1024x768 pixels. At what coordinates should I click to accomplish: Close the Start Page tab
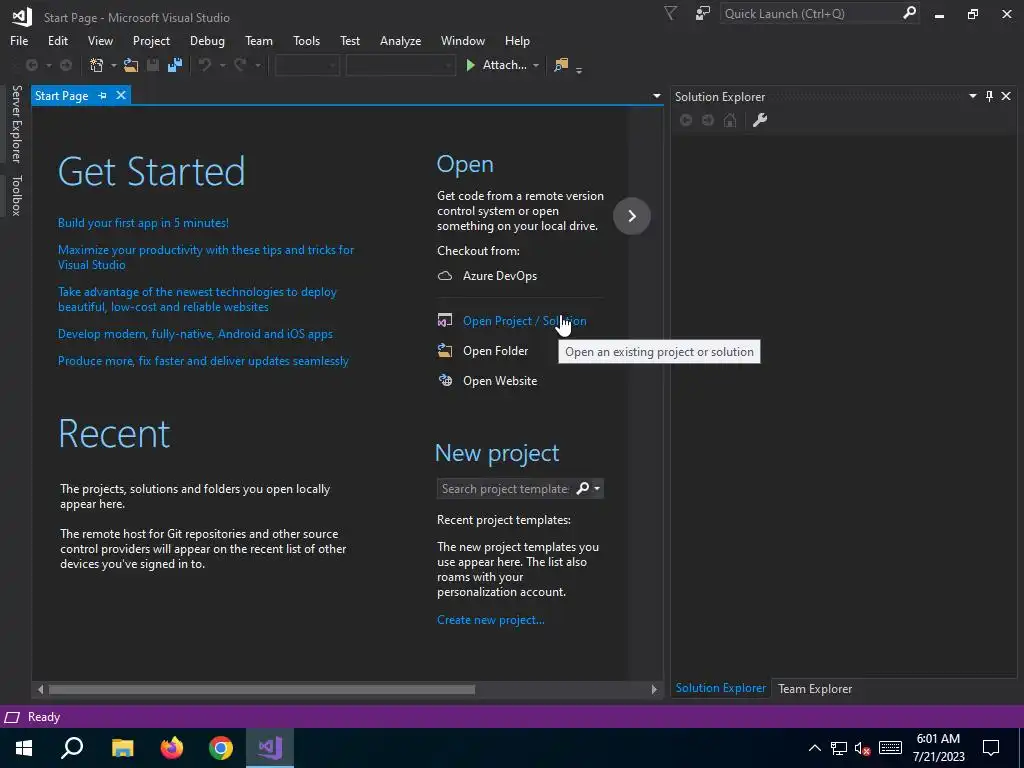[x=121, y=95]
